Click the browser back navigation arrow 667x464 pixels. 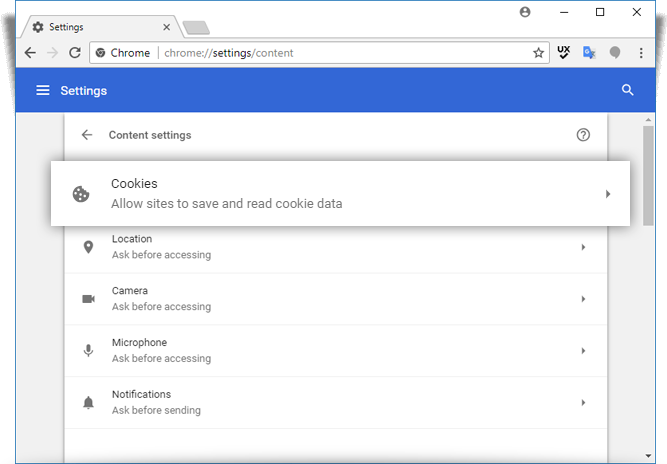(x=30, y=53)
